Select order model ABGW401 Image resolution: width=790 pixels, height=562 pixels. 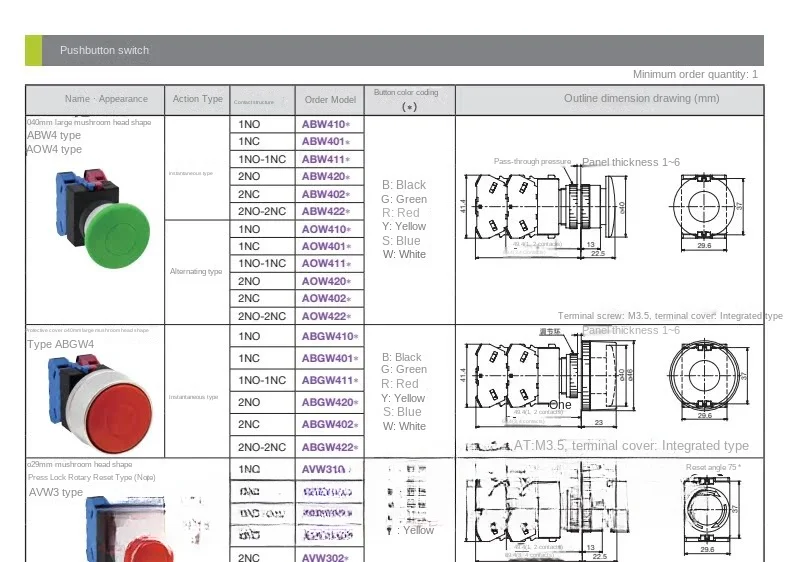coord(330,358)
